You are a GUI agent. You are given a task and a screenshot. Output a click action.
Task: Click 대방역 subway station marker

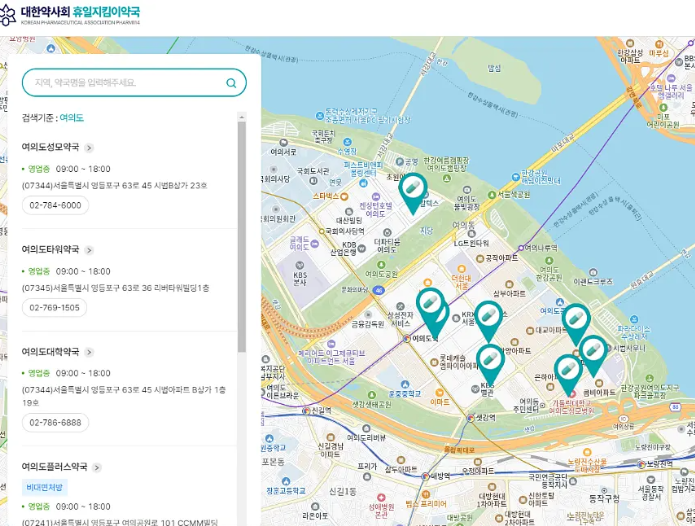(426, 476)
